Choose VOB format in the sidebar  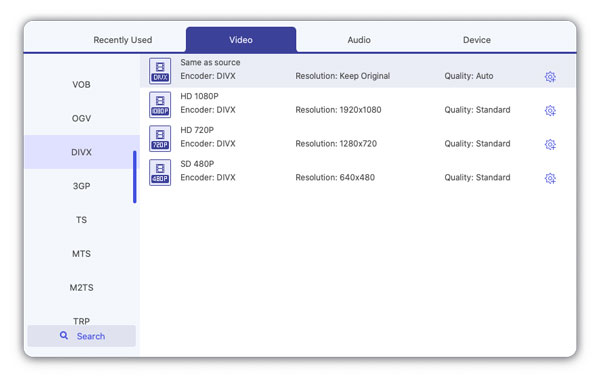pyautogui.click(x=82, y=85)
